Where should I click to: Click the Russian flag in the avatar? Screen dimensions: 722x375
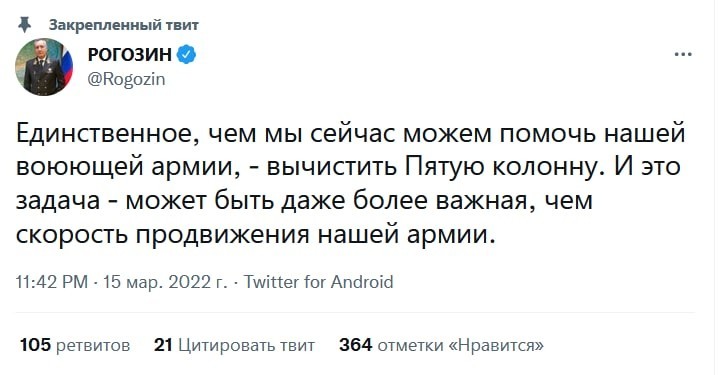tap(66, 65)
